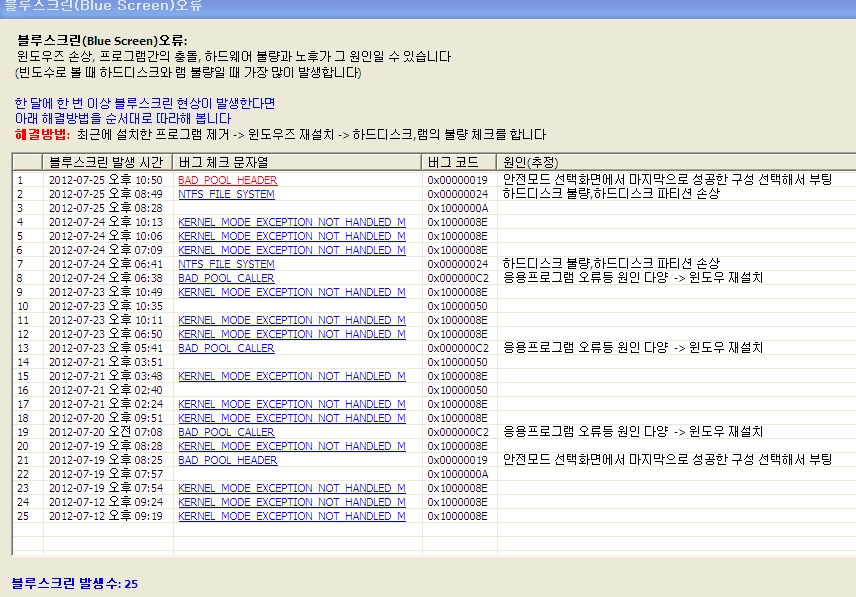Select bug code 0x000000C2 in row 8

click(x=457, y=278)
